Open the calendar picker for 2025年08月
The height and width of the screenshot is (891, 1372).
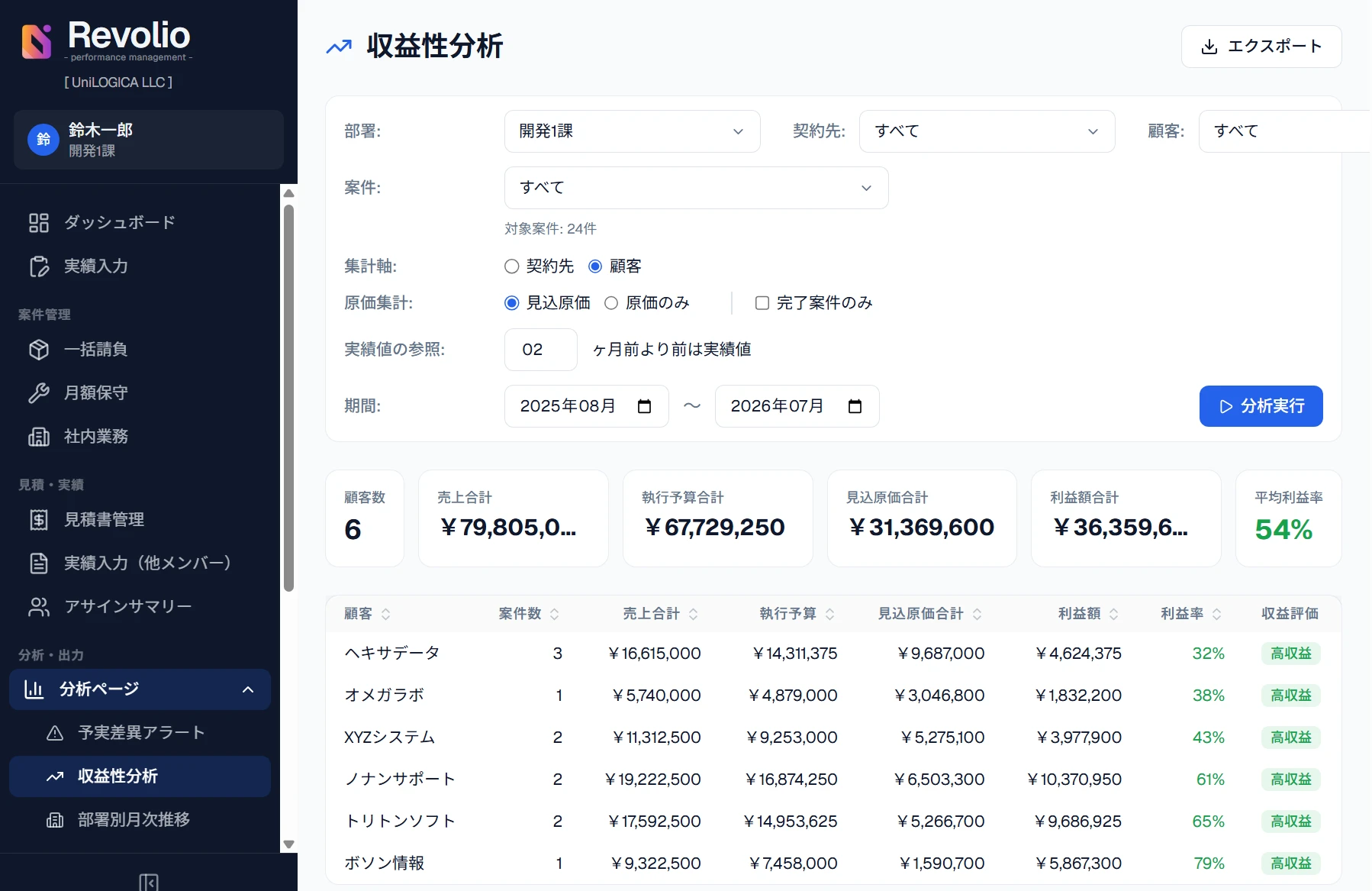tap(645, 406)
